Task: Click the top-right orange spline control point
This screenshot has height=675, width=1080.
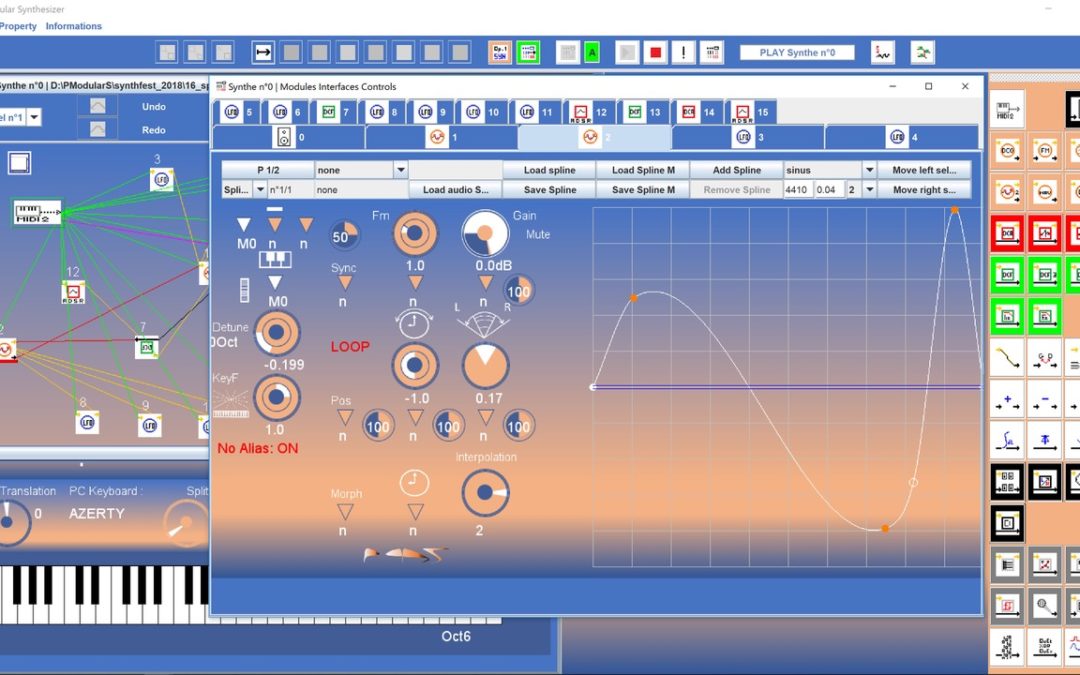Action: 955,209
